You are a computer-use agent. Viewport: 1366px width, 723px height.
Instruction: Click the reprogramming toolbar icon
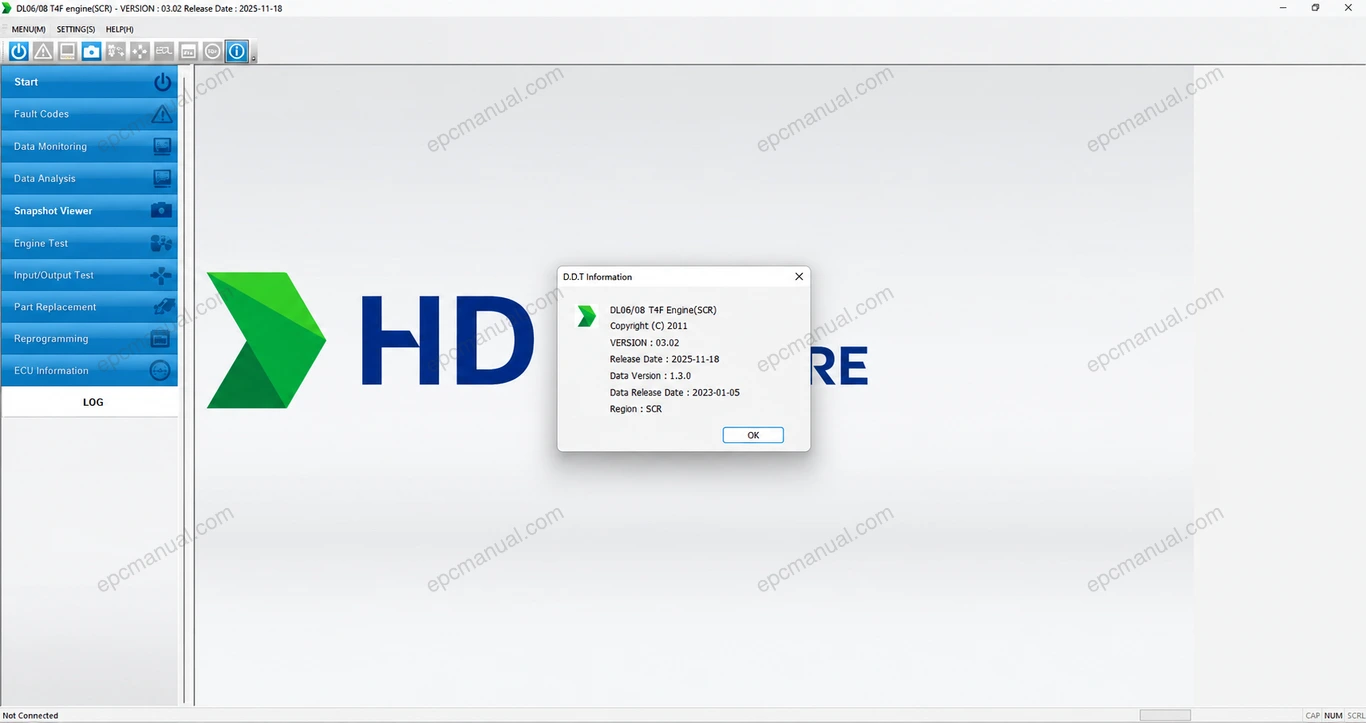pyautogui.click(x=188, y=51)
